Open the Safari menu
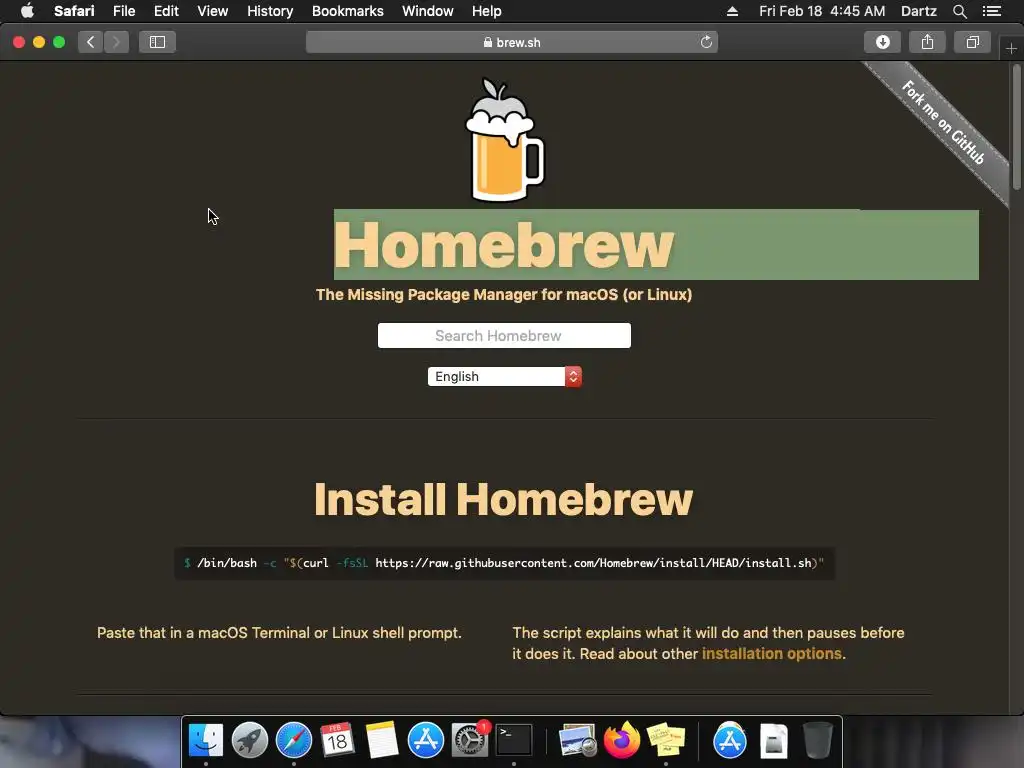The width and height of the screenshot is (1024, 768). (74, 11)
